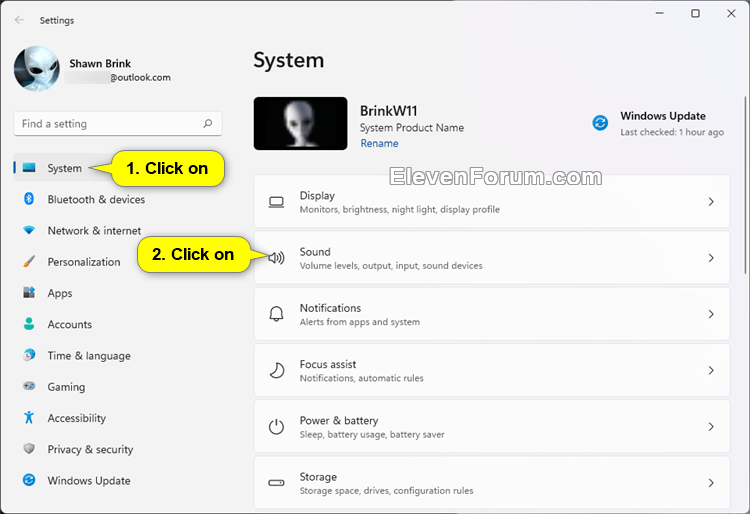Open the Notifications row chevron

pyautogui.click(x=711, y=314)
